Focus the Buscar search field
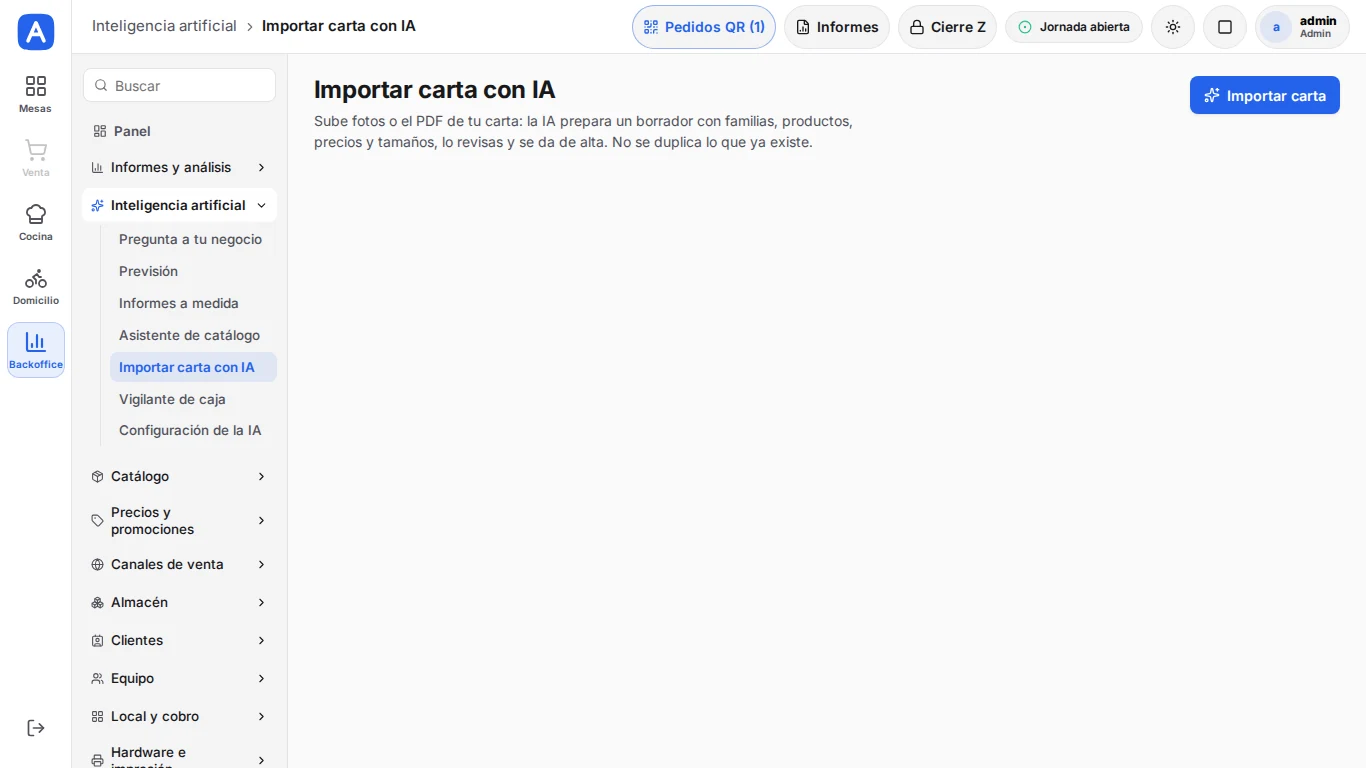This screenshot has width=1366, height=768. [x=179, y=86]
